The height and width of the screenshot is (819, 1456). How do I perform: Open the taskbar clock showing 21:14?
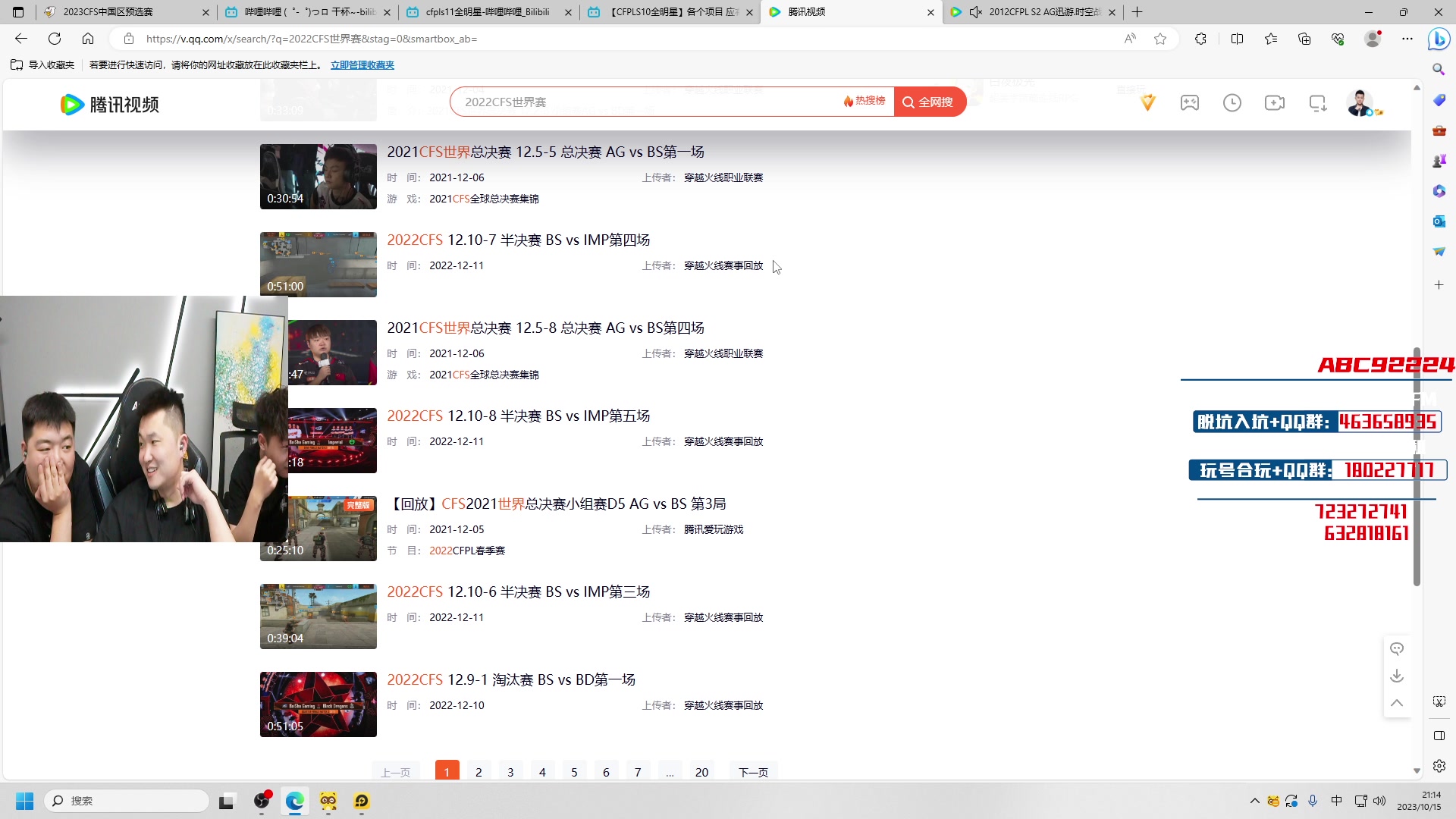tap(1420, 801)
